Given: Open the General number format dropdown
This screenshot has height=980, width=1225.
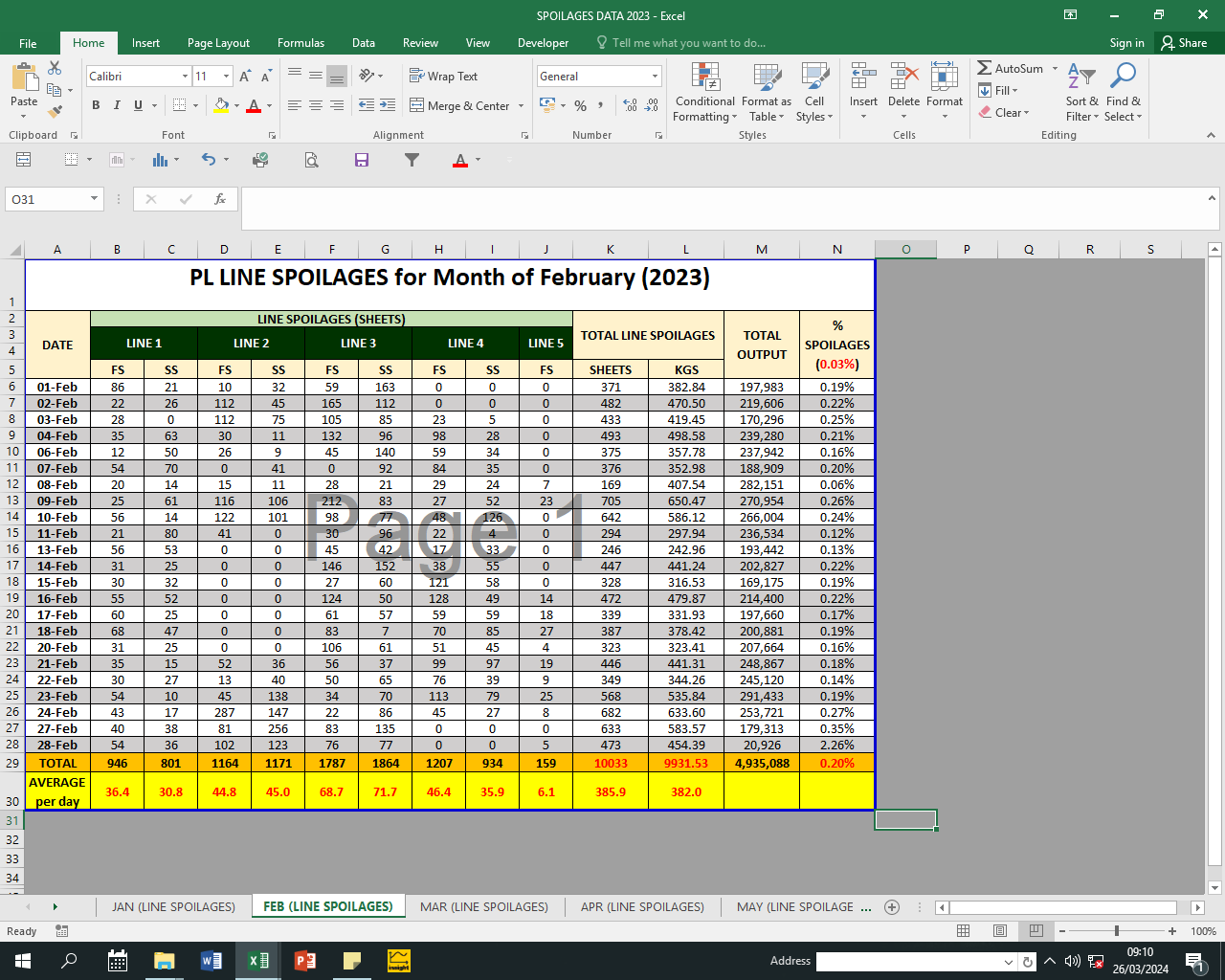Looking at the screenshot, I should 656,76.
